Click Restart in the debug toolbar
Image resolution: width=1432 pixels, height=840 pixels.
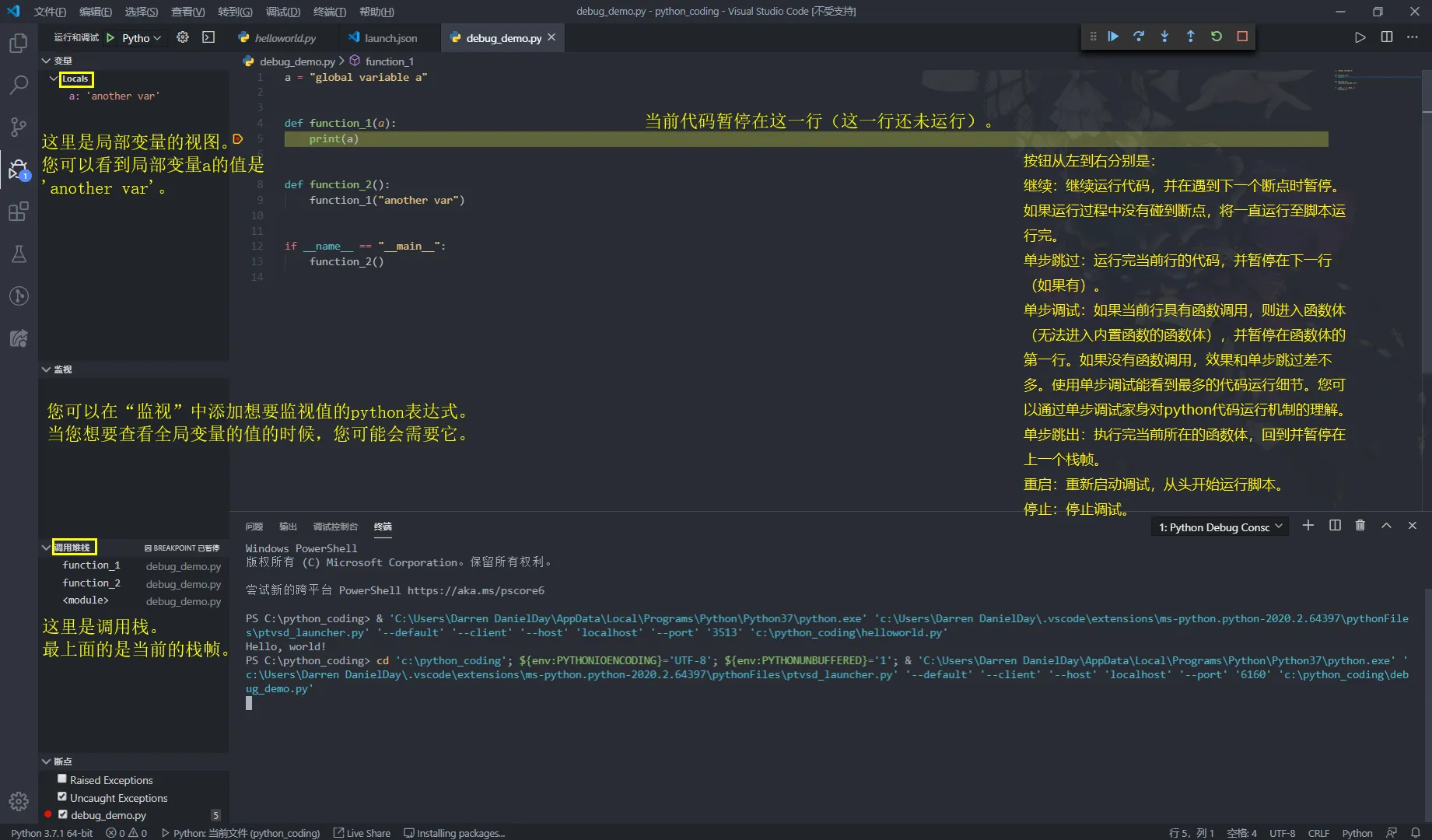pyautogui.click(x=1217, y=37)
